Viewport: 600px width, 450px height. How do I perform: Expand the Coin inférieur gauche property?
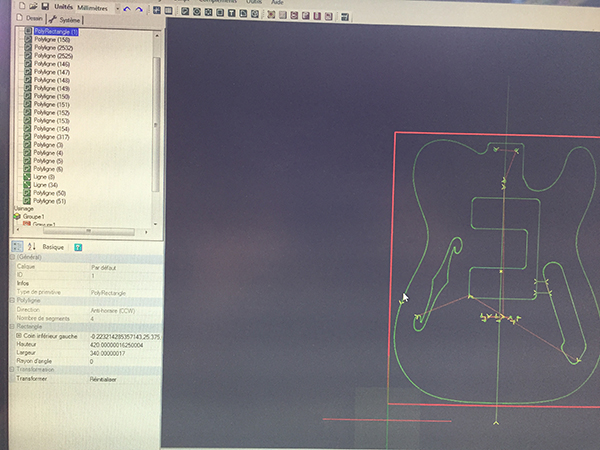[x=19, y=336]
